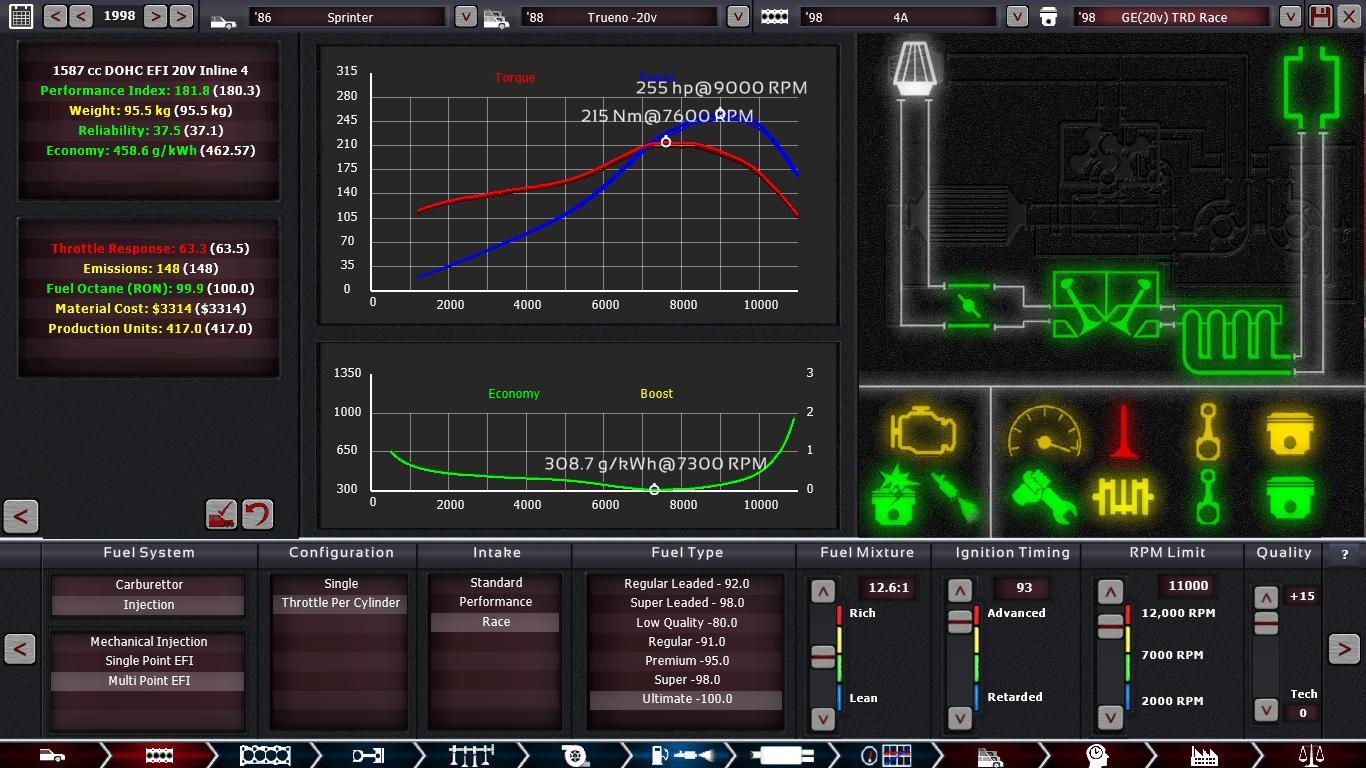1366x768 pixels.
Task: Expand the '98 GE(20v) TRD Race variant dropdown
Action: click(x=1290, y=17)
